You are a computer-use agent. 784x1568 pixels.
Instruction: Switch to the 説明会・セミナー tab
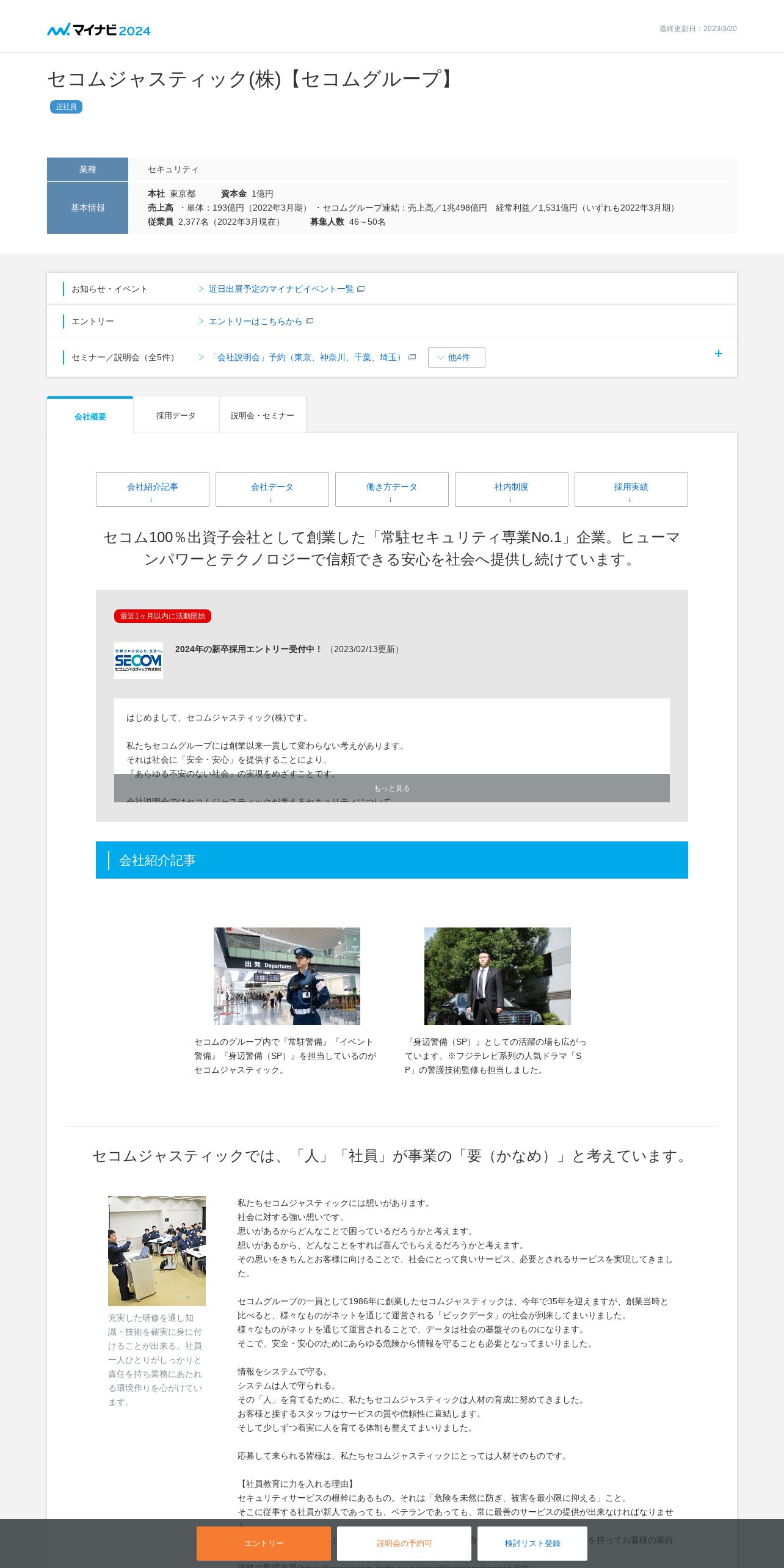(263, 415)
